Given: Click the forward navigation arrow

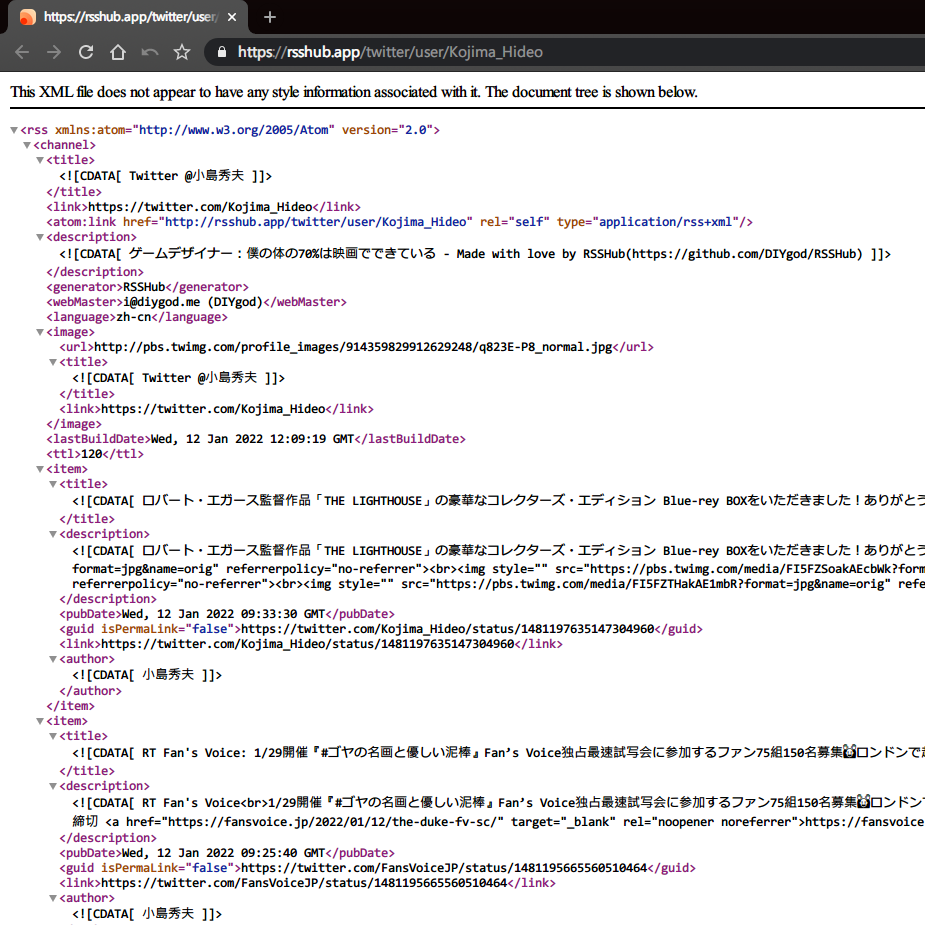Looking at the screenshot, I should [x=53, y=52].
